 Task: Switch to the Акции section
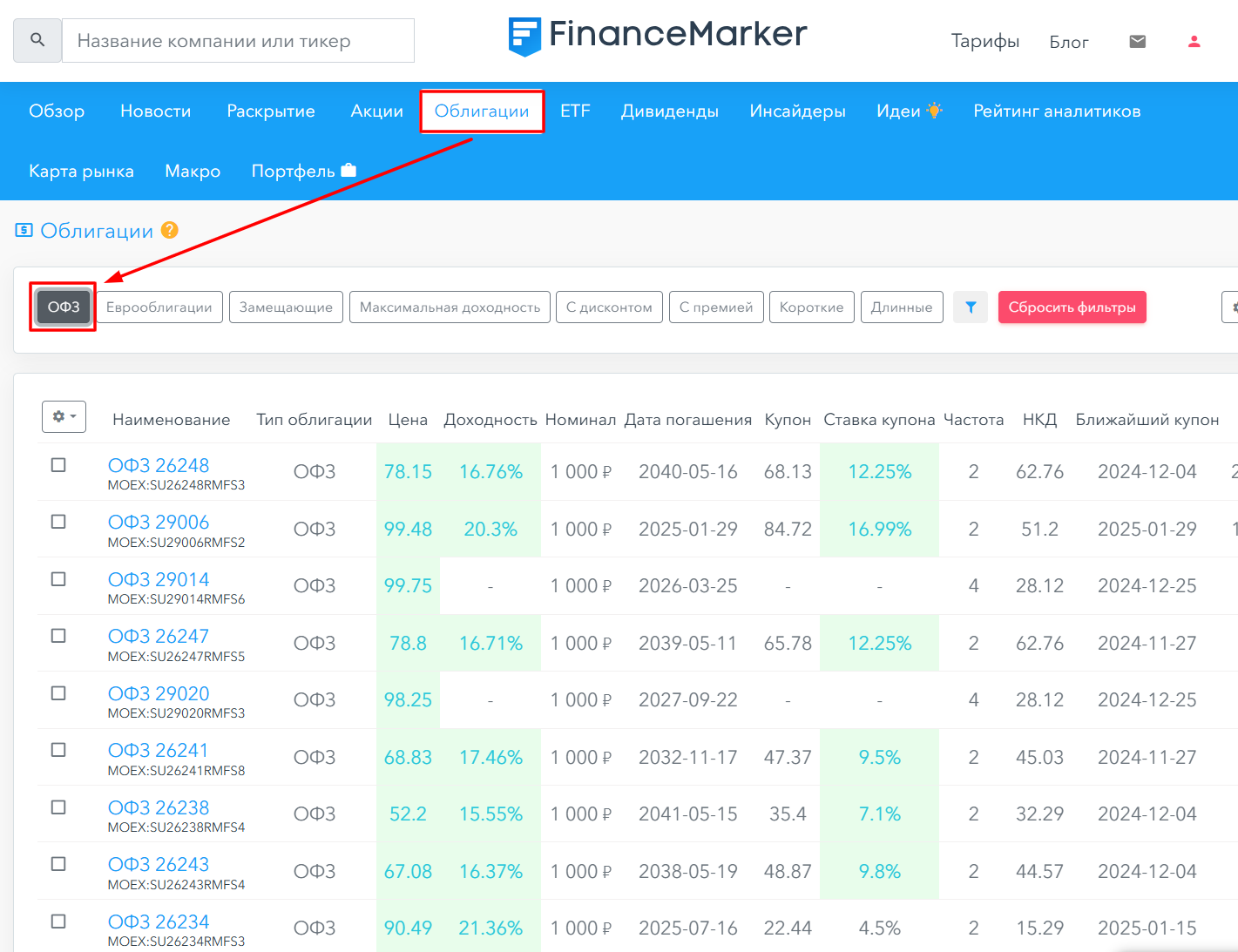(x=376, y=111)
